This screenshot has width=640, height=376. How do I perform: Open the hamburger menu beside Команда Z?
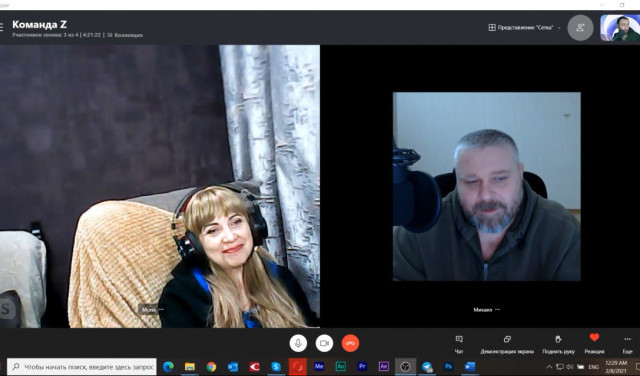click(2, 27)
